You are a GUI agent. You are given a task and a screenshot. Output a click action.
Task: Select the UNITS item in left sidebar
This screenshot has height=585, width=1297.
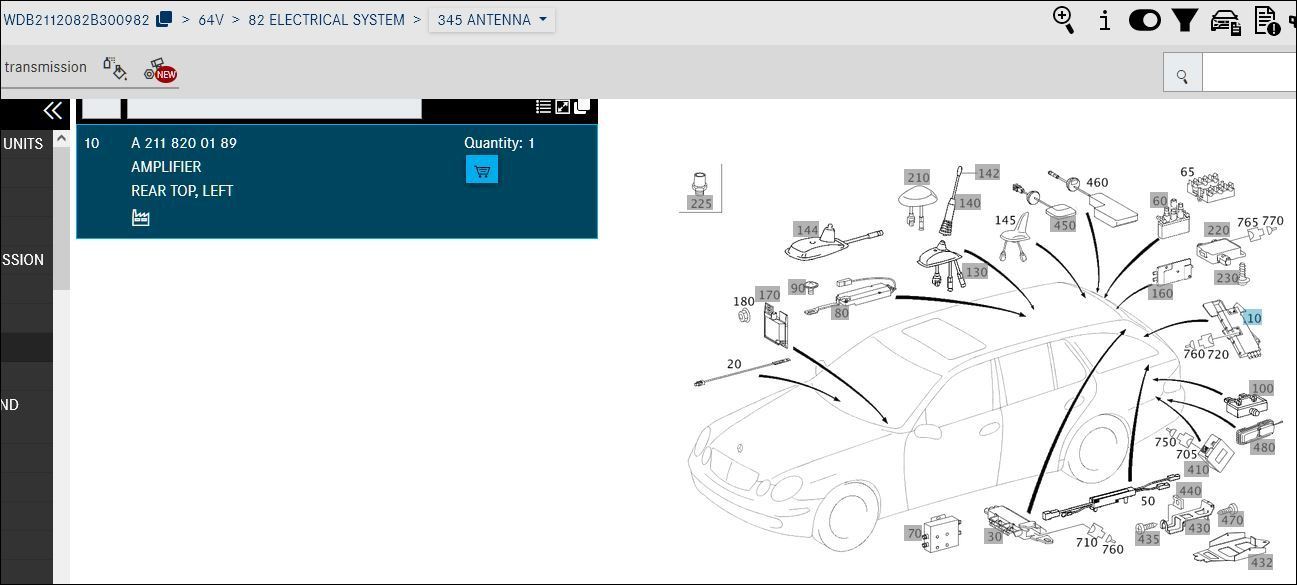(x=22, y=143)
